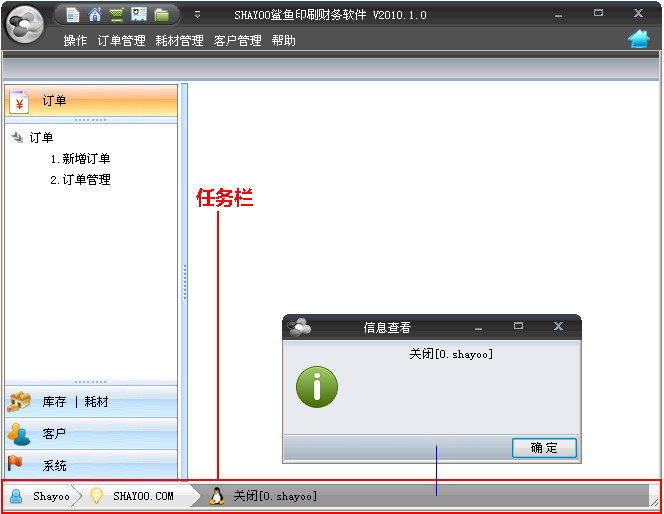Click the yen document icon beside 订单
Viewport: 664px width, 514px height.
click(19, 102)
